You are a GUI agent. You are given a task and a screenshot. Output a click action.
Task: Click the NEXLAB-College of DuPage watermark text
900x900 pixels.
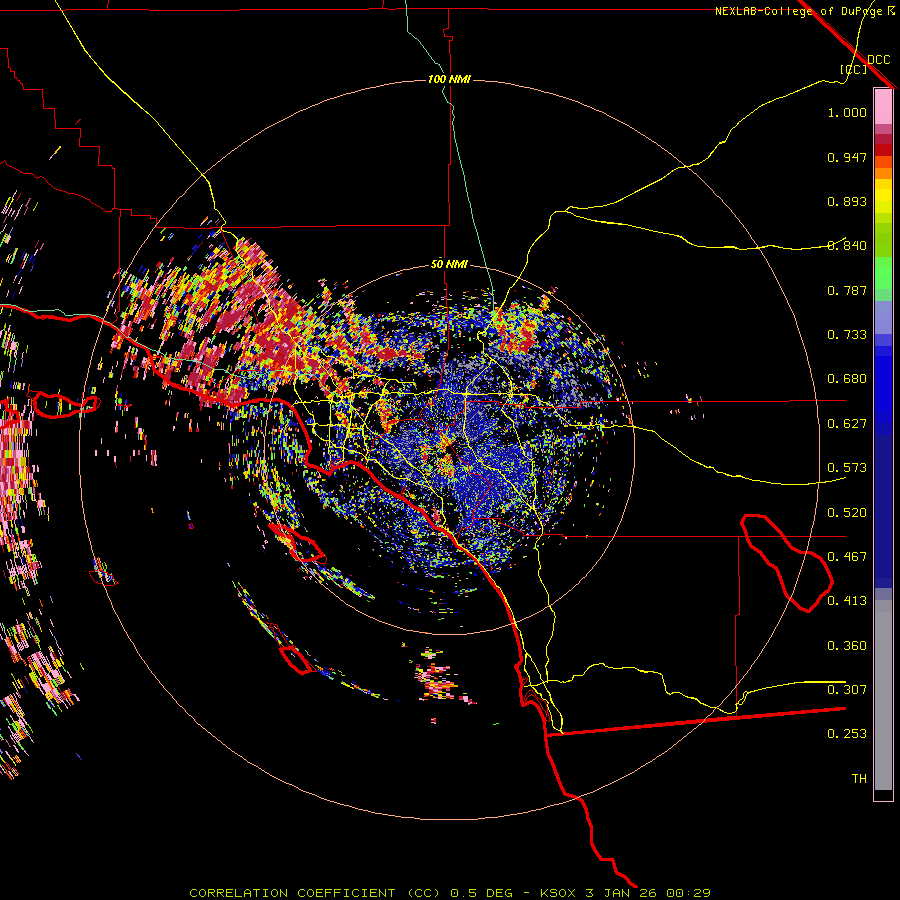point(804,11)
